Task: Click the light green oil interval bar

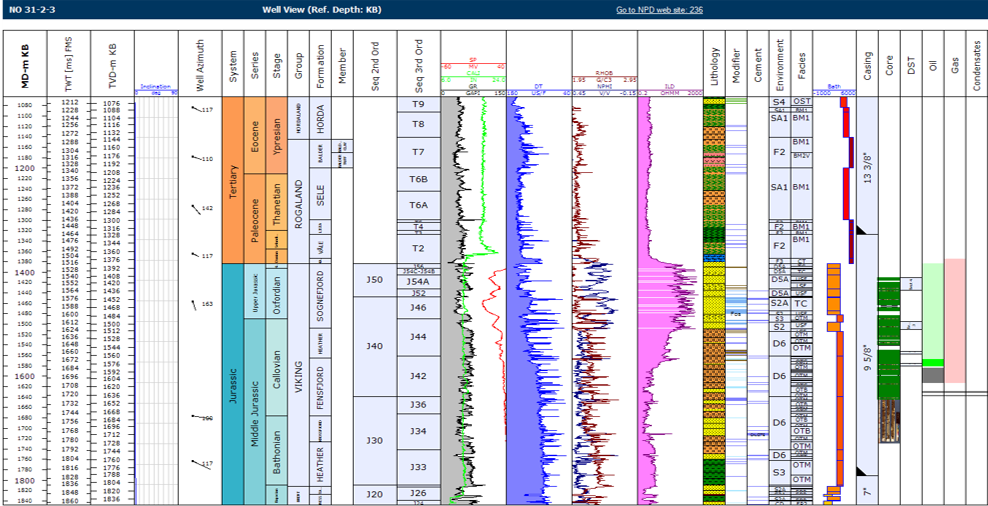Action: click(x=932, y=310)
